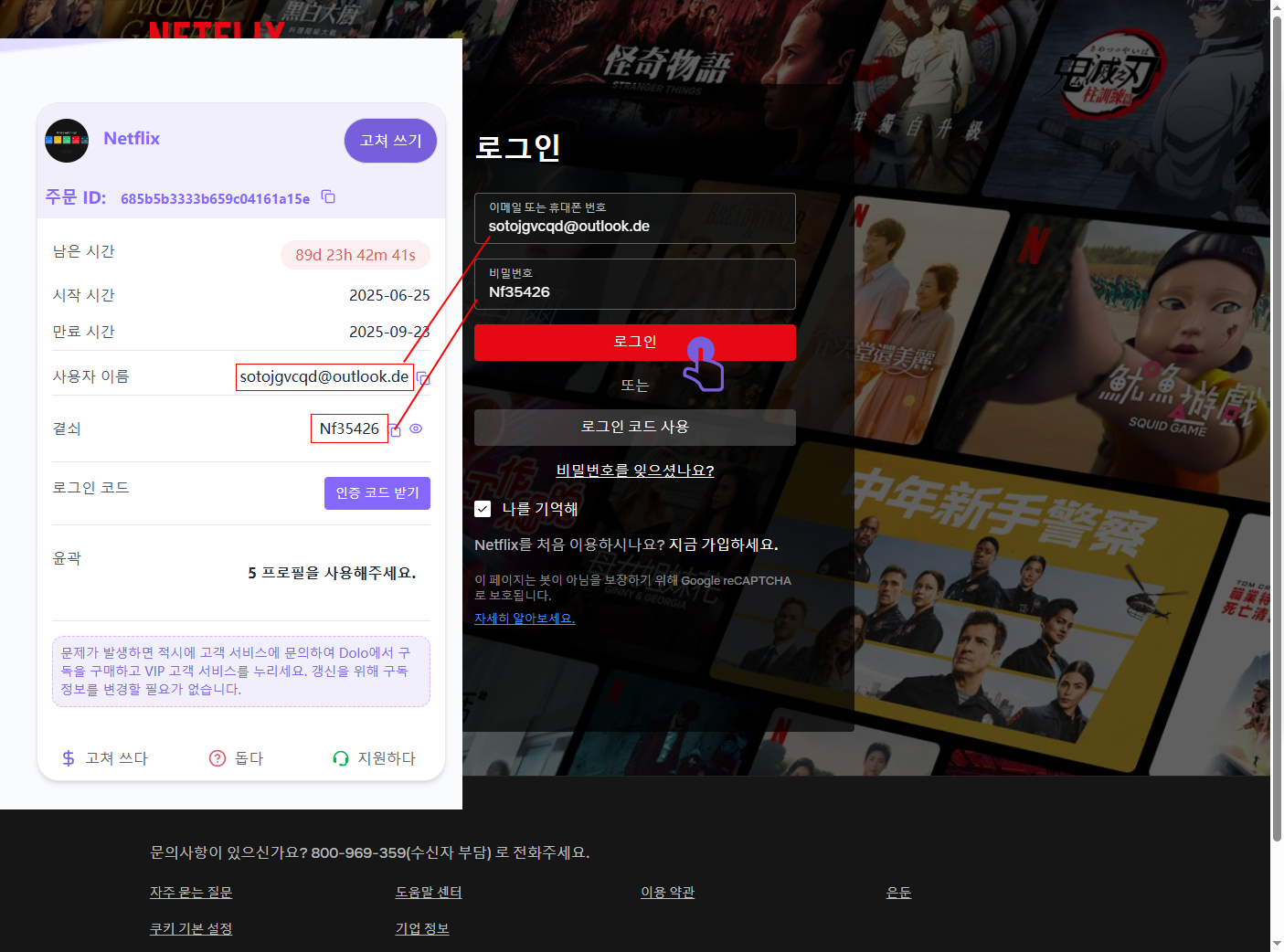The height and width of the screenshot is (952, 1284).
Task: Toggle password visibility eye icon
Action: coord(416,428)
